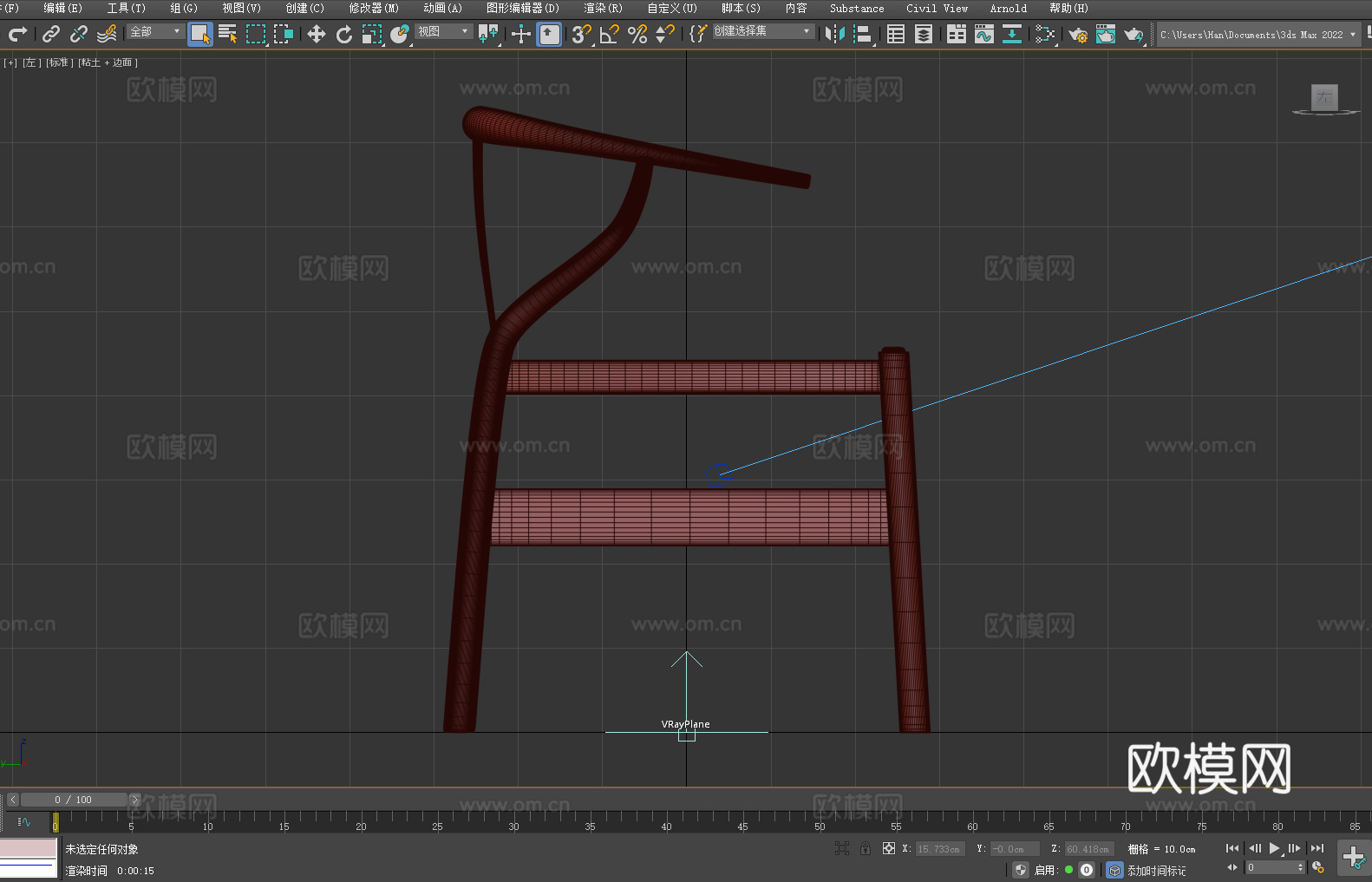Click Edit Named Selection Sets icon

point(698,34)
